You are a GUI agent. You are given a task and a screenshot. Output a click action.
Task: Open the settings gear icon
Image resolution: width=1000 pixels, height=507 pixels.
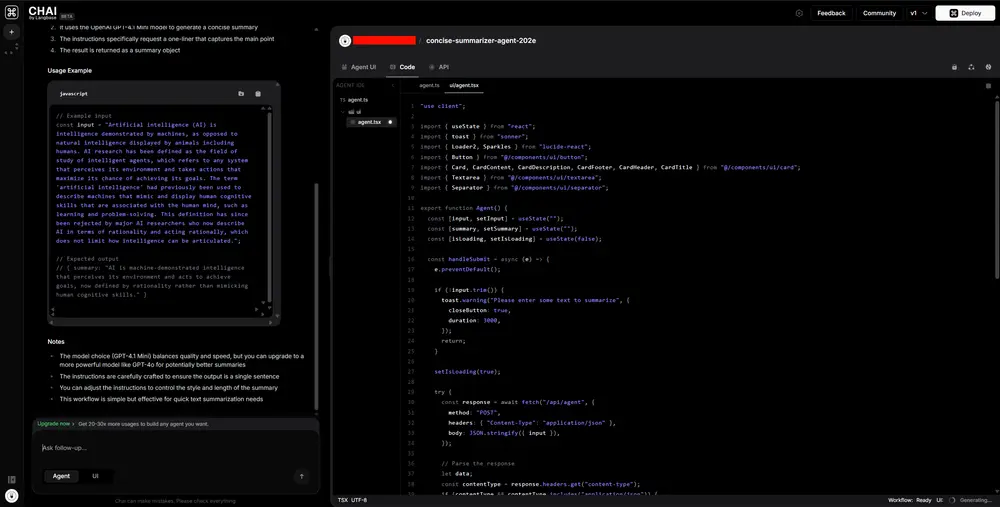pyautogui.click(x=799, y=13)
